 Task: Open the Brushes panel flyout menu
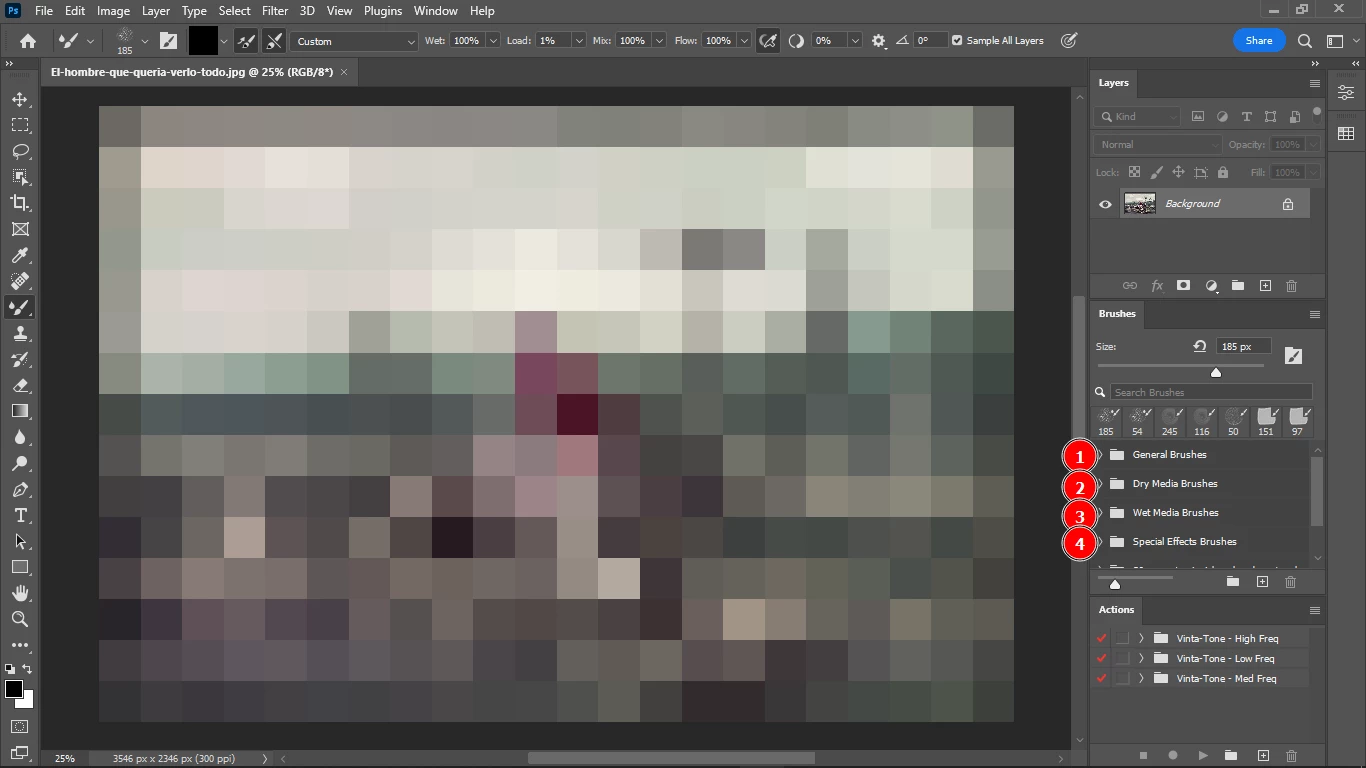point(1315,314)
